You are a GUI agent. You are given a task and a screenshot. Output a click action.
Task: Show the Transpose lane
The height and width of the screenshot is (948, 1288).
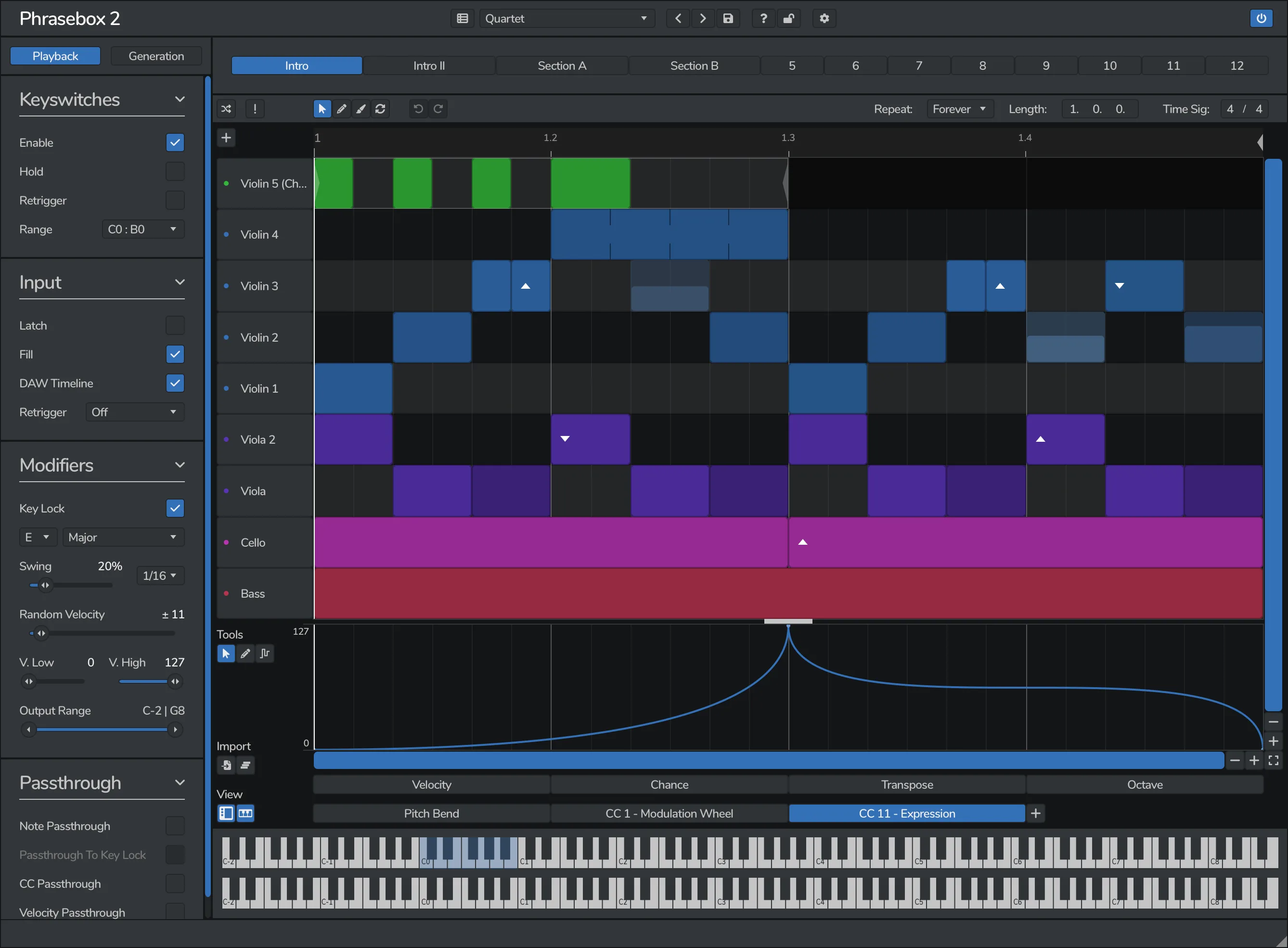click(907, 784)
